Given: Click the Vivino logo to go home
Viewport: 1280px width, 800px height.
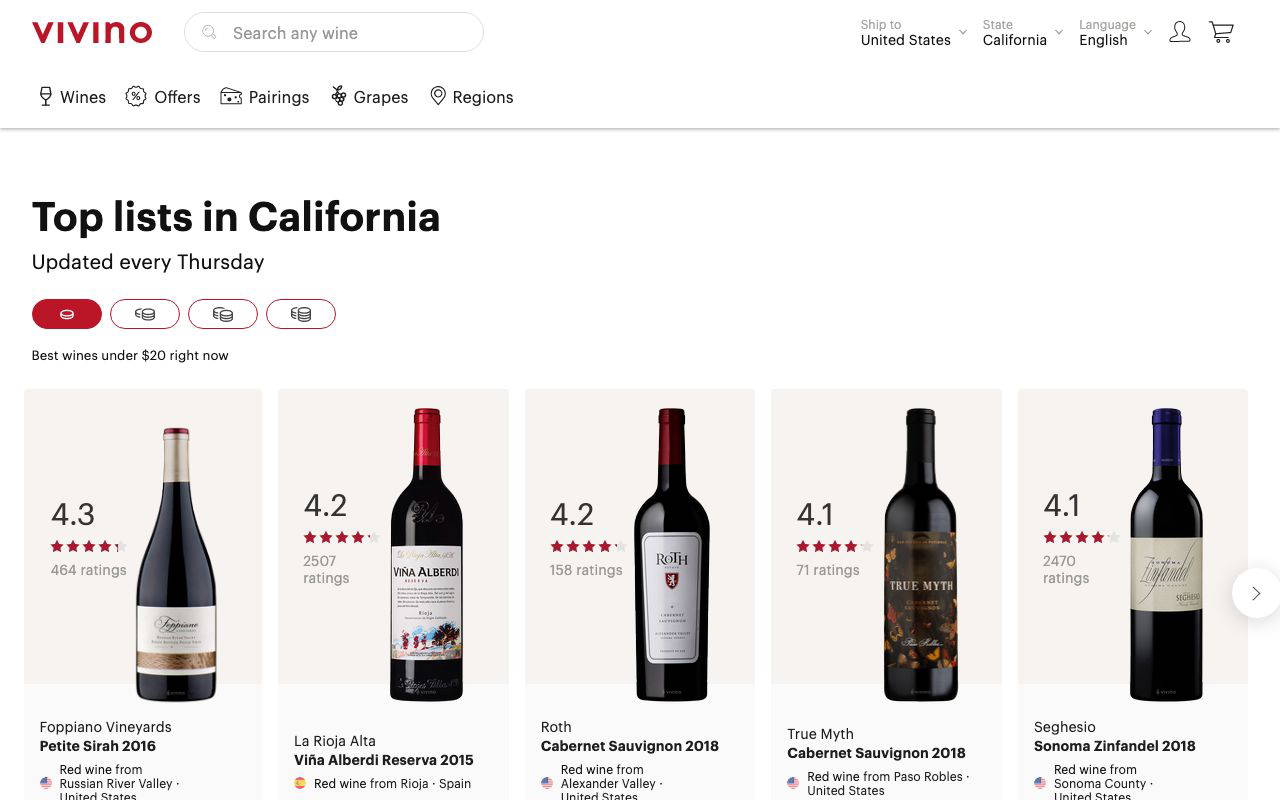Looking at the screenshot, I should click(92, 31).
